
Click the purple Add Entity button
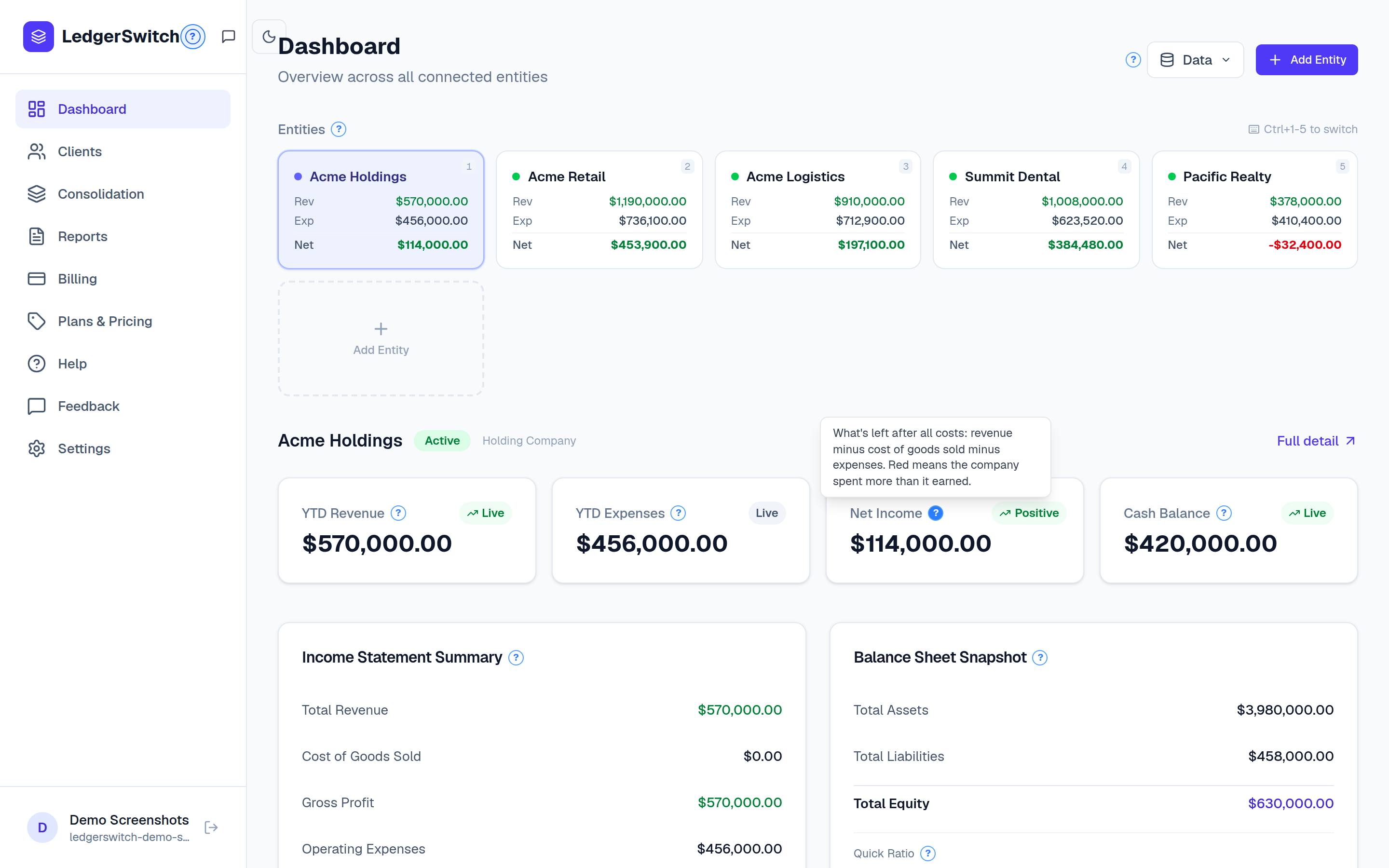point(1307,60)
